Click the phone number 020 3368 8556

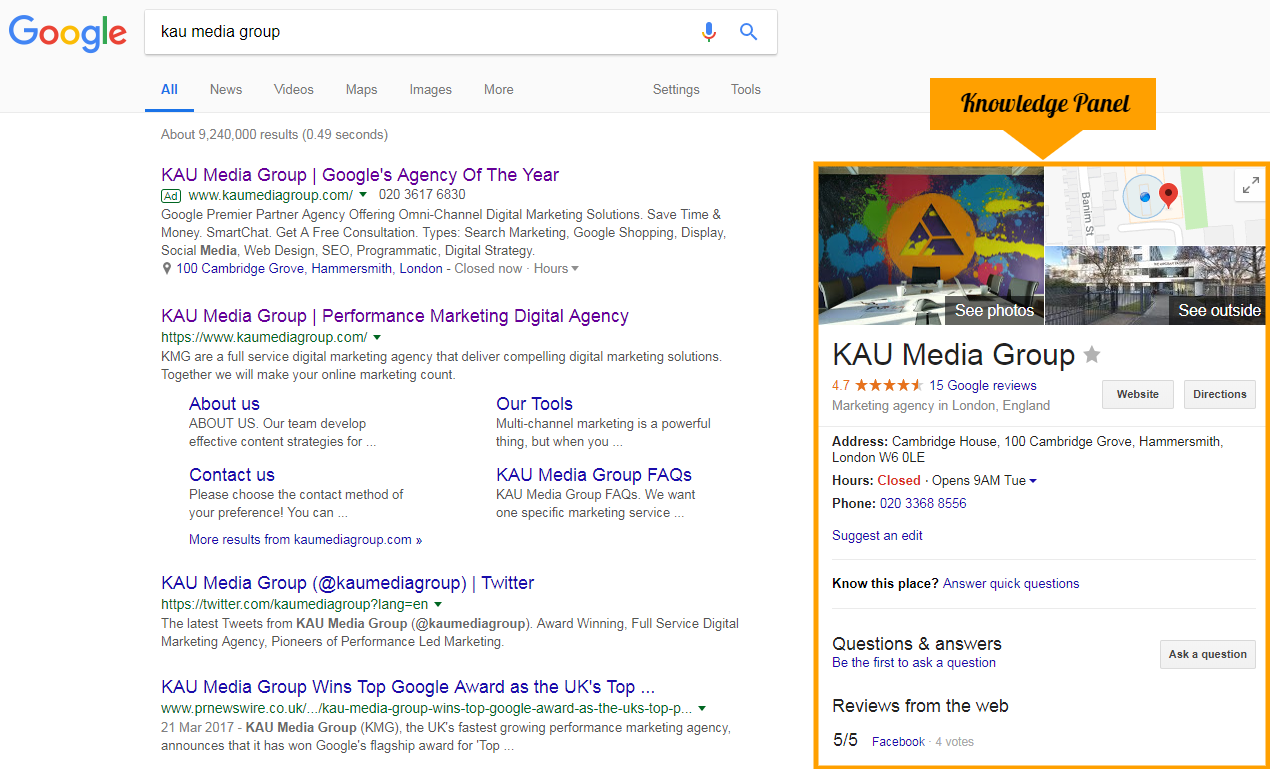coord(923,504)
